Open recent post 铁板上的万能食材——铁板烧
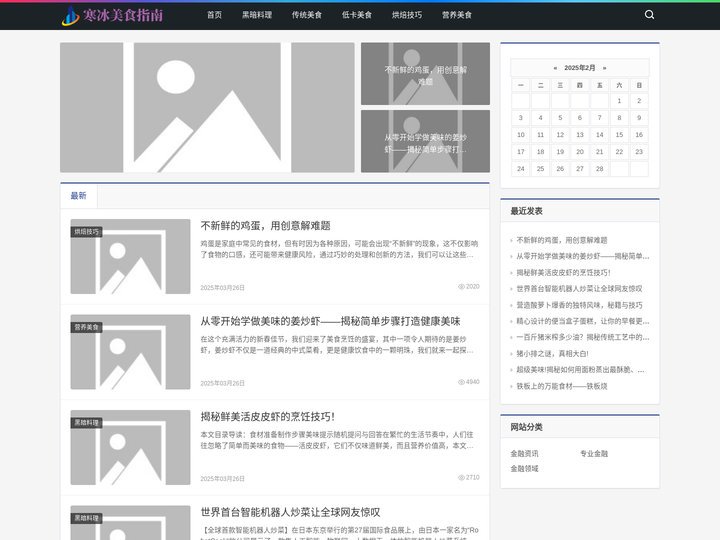 tap(562, 386)
